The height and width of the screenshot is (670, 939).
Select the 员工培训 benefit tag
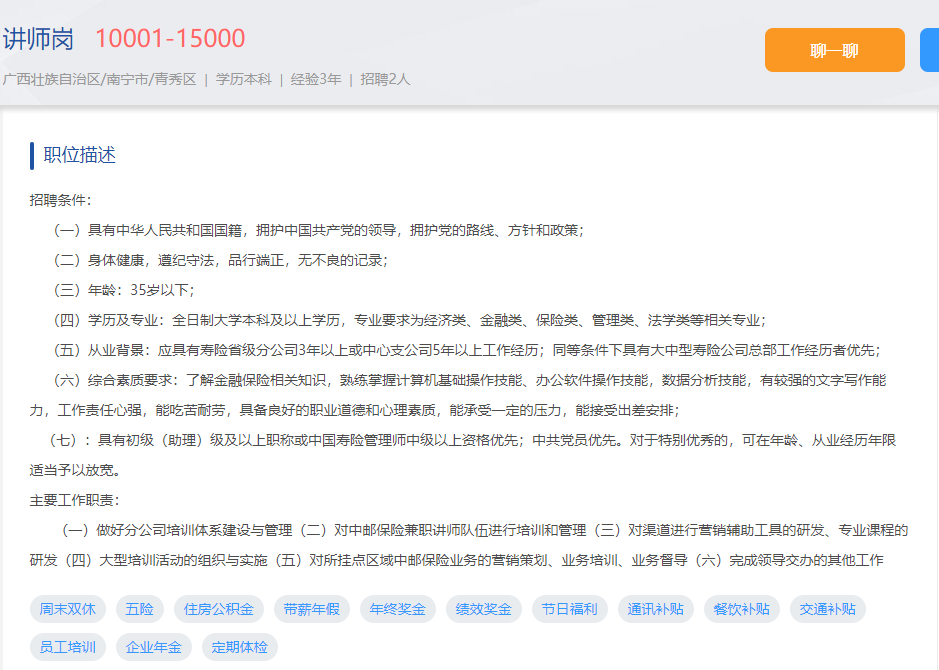tap(68, 647)
